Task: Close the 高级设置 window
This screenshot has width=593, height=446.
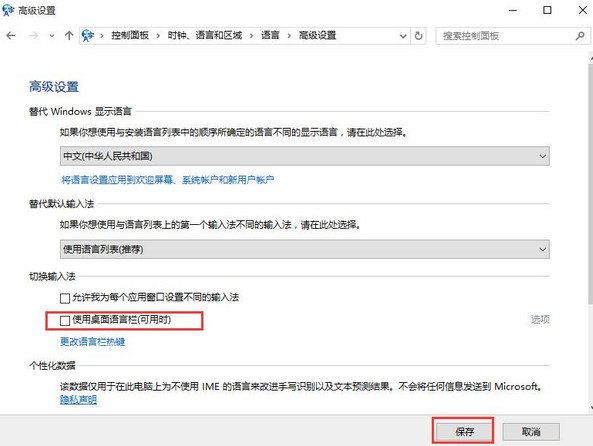Action: click(x=582, y=10)
